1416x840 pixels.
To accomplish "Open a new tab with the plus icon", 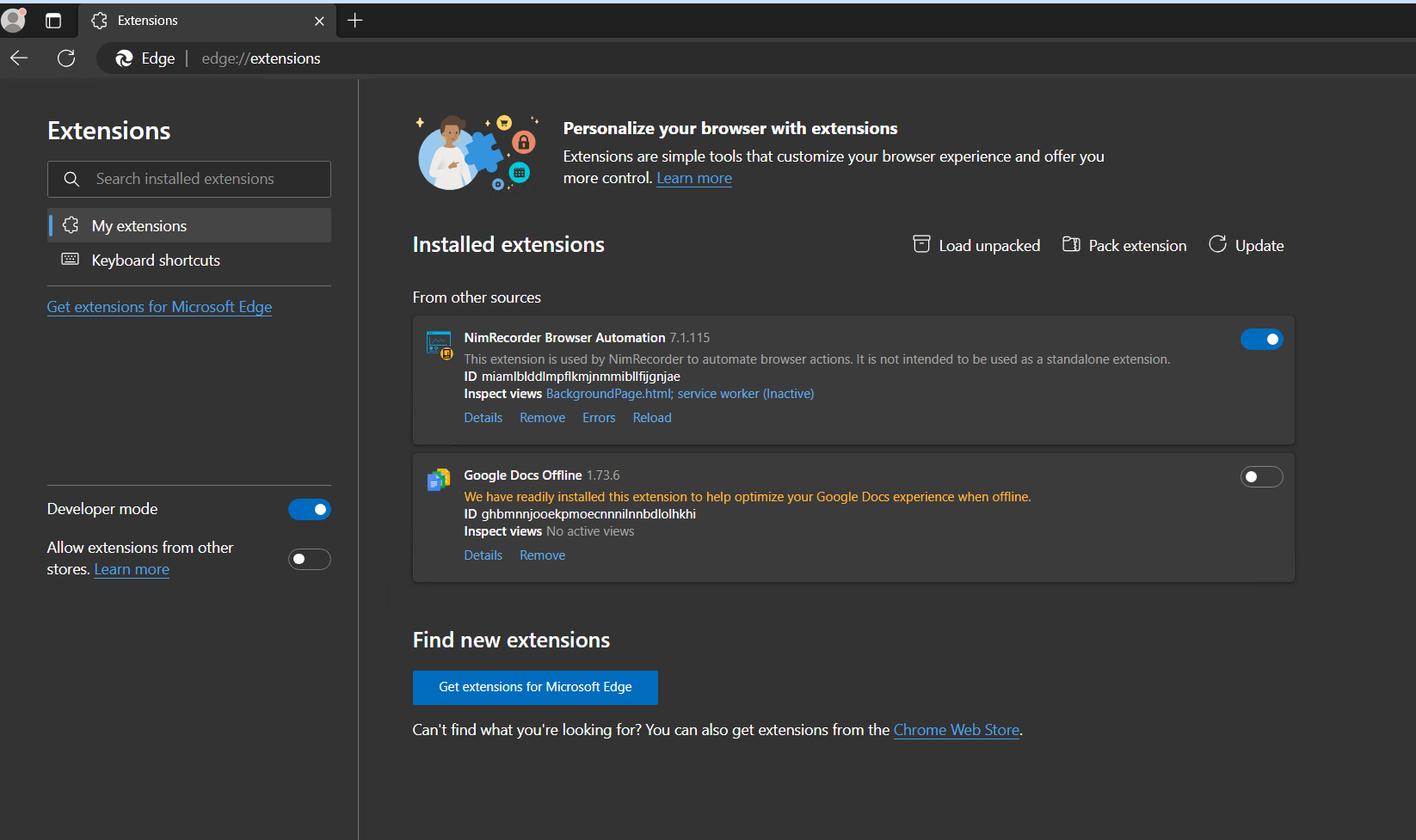I will pos(355,21).
